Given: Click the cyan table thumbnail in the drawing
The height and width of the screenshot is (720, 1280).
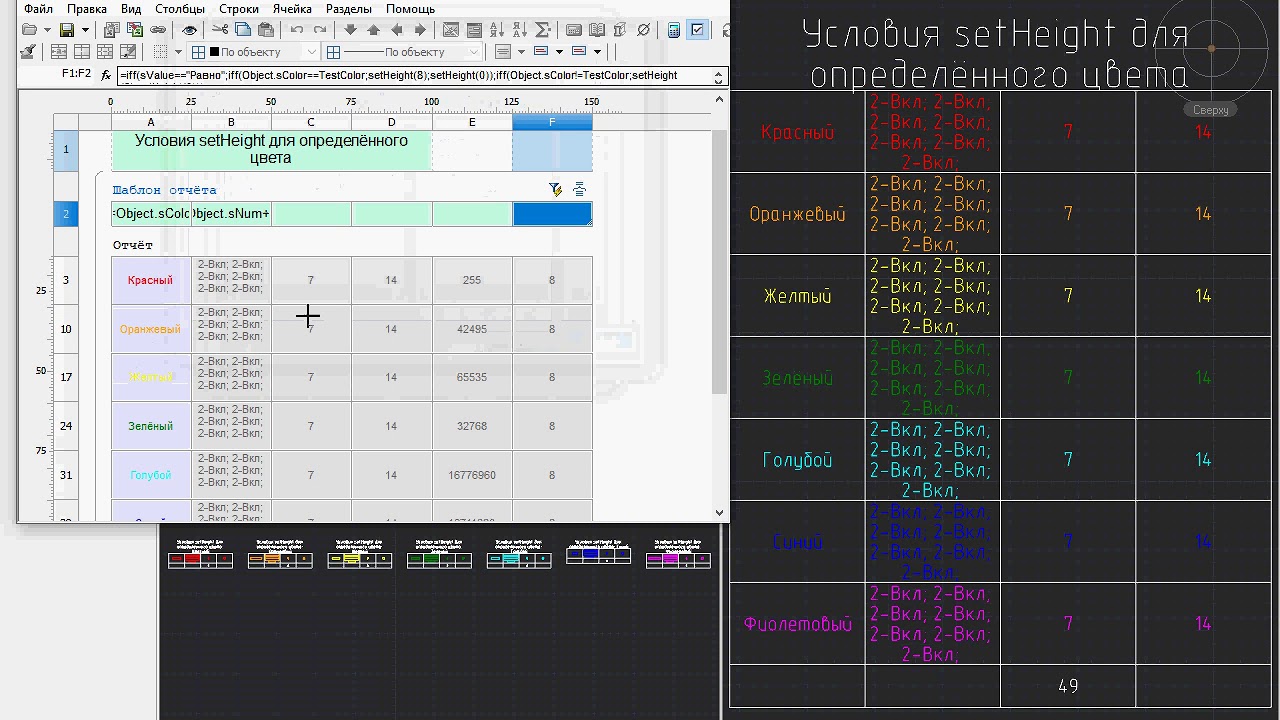Looking at the screenshot, I should [519, 554].
